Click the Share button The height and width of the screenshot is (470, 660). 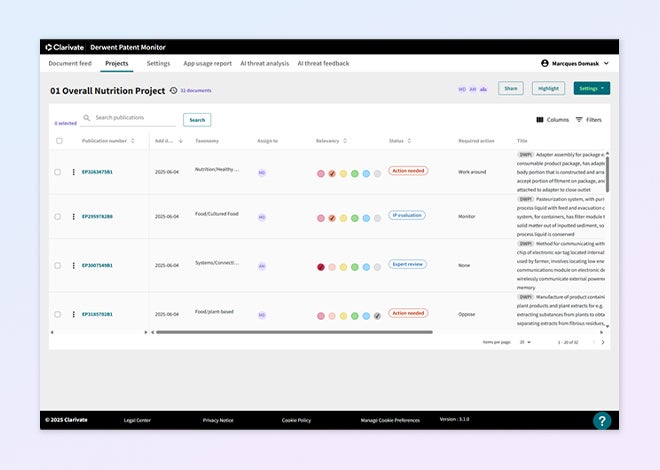tap(510, 88)
